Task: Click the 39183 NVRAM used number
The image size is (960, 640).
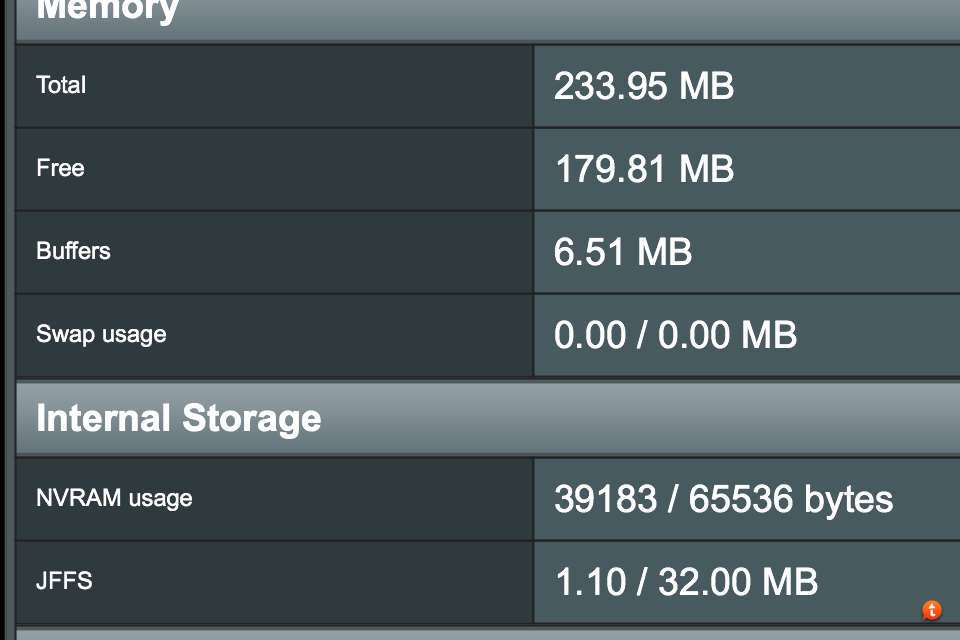Action: coord(605,499)
